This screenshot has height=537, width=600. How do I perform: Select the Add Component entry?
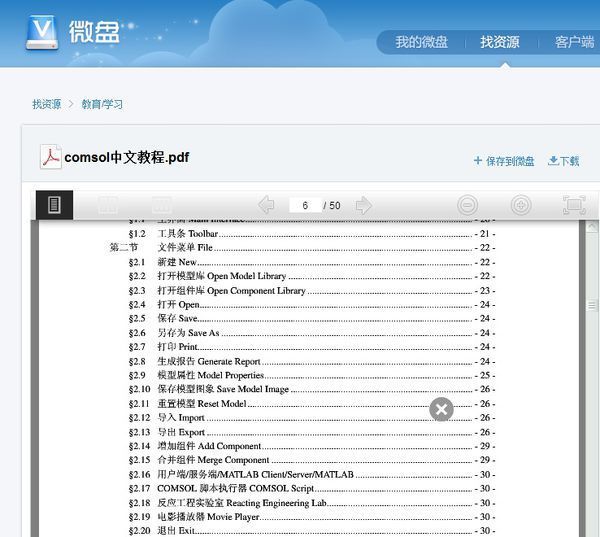click(312, 446)
